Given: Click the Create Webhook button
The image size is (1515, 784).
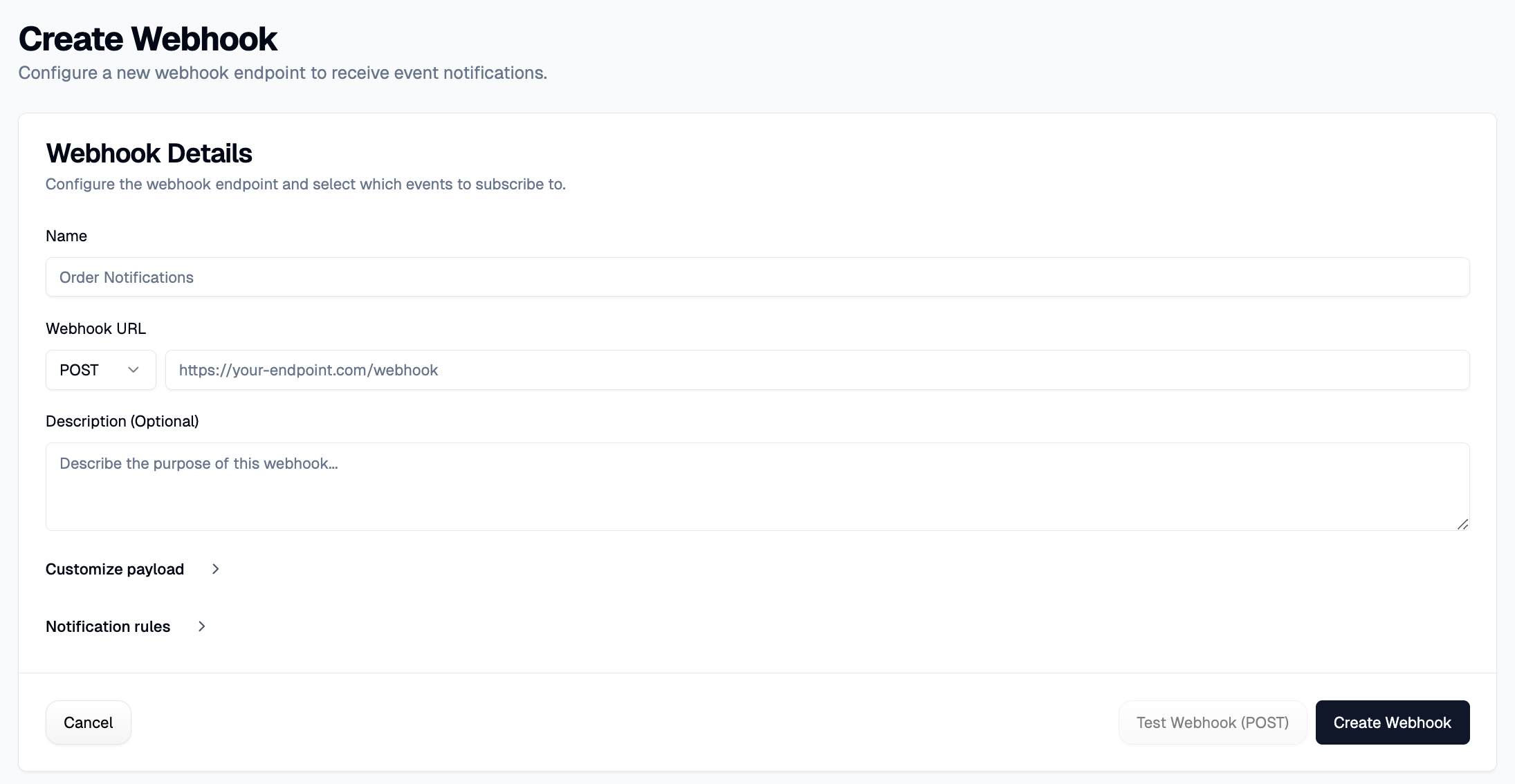Looking at the screenshot, I should [x=1392, y=722].
